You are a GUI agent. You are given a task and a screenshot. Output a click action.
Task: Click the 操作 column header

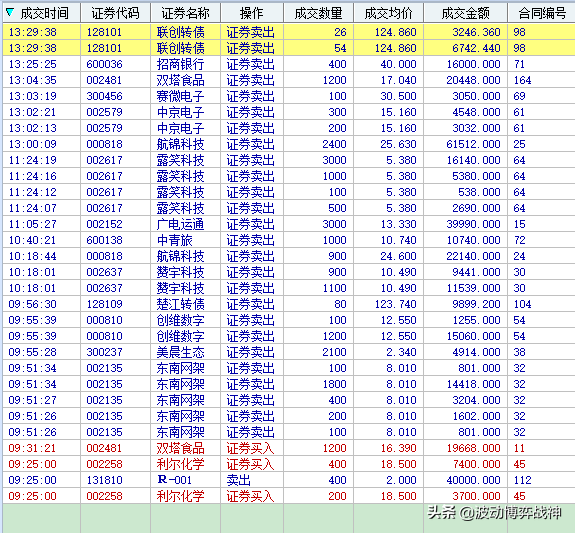tap(252, 13)
